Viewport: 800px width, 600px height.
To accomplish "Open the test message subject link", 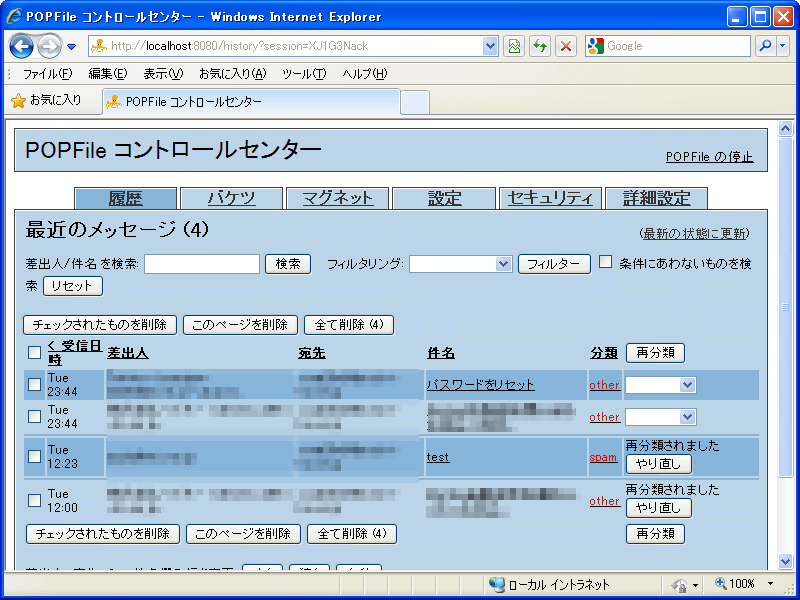I will pos(438,457).
